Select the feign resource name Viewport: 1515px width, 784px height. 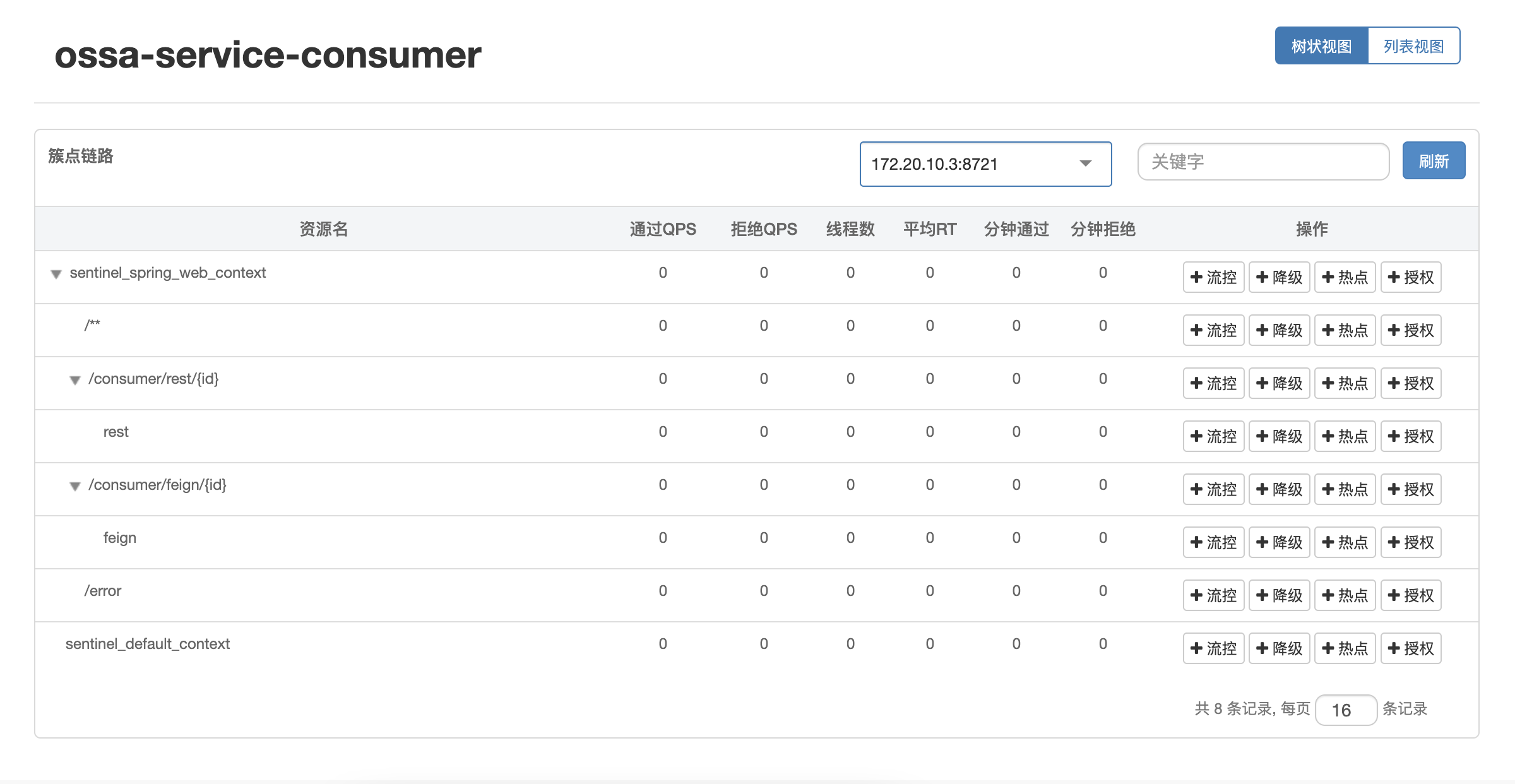point(120,538)
